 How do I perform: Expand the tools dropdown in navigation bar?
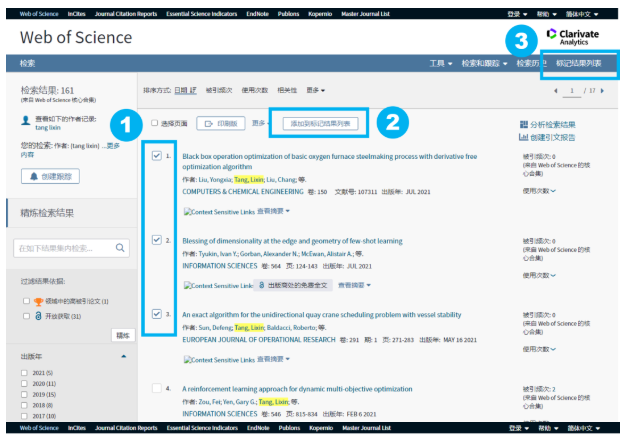[x=441, y=63]
